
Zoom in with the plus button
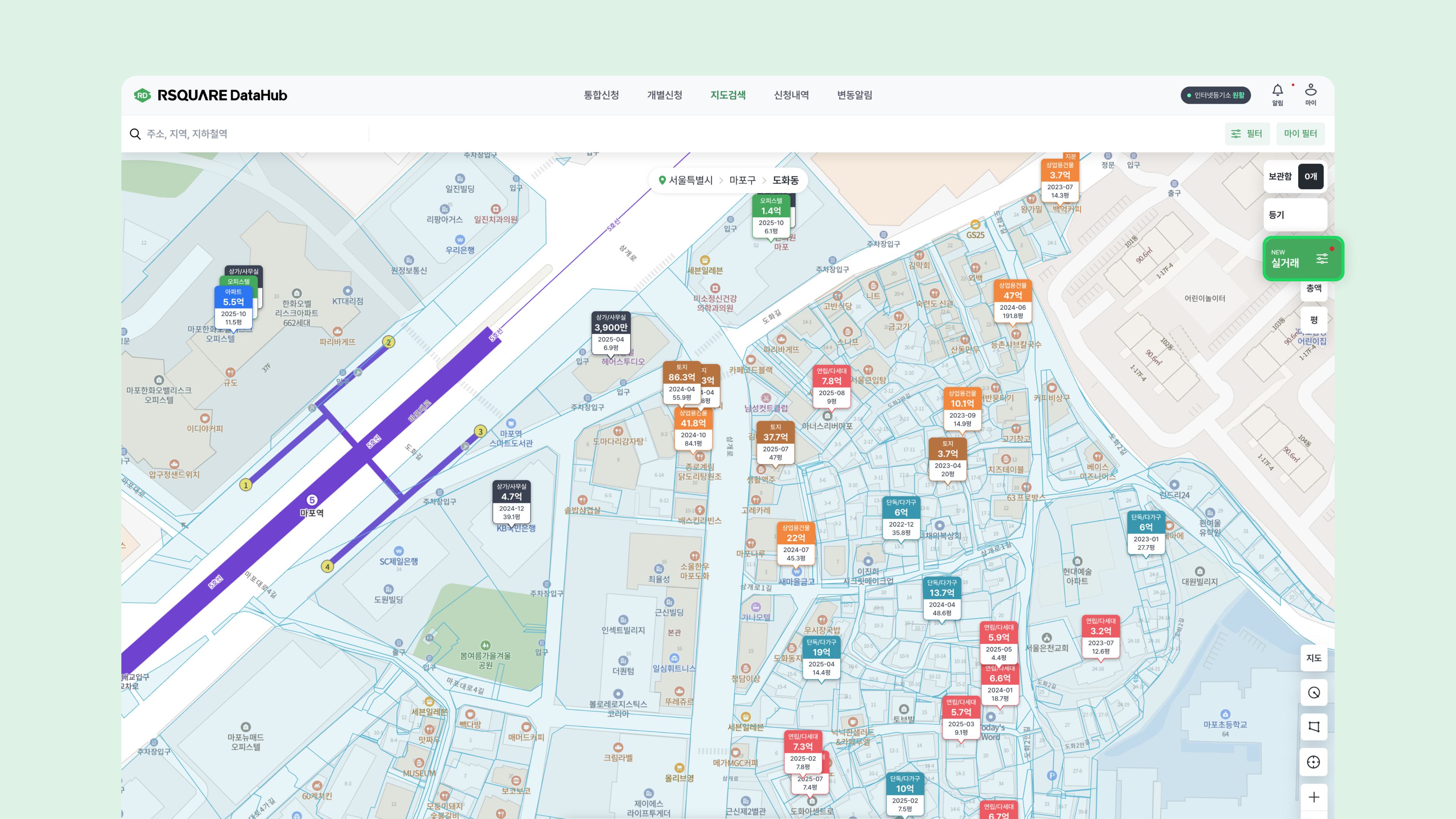1313,797
